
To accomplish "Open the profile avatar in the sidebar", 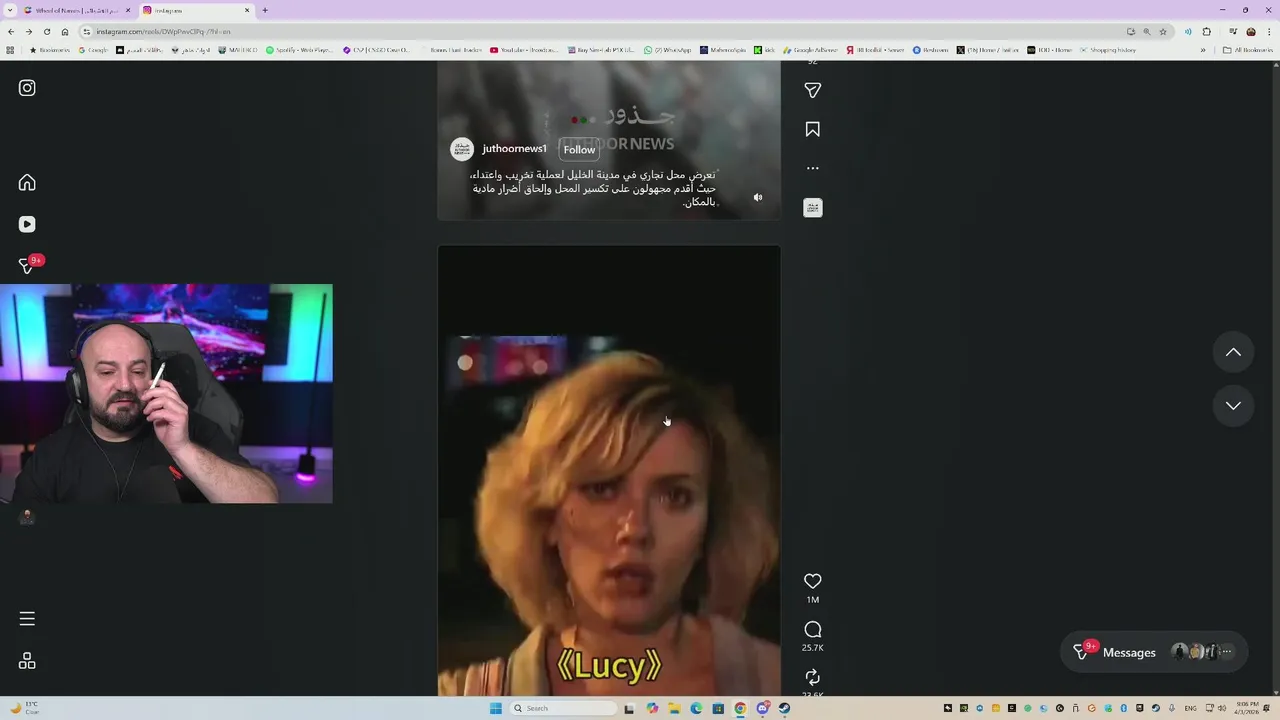I will tap(27, 517).
